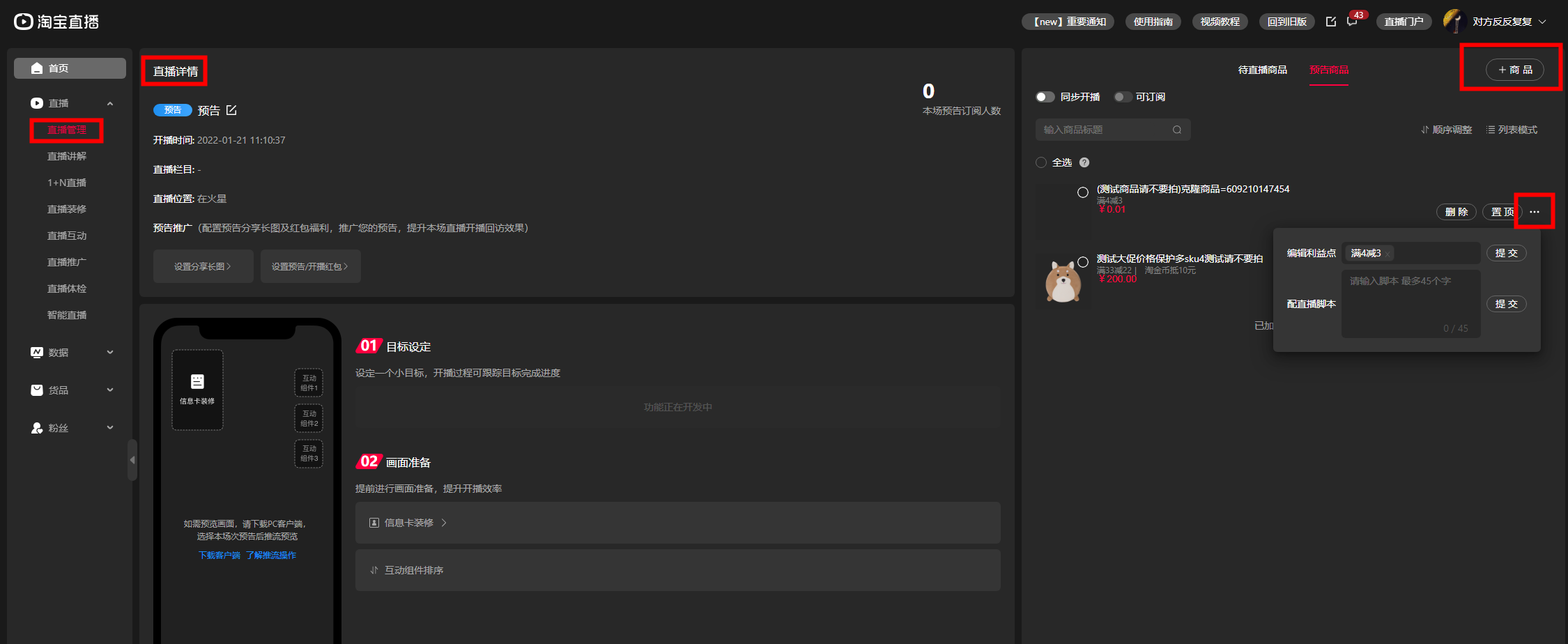Open 设置预告/开播红包 option
This screenshot has width=1568, height=644.
pyautogui.click(x=310, y=266)
